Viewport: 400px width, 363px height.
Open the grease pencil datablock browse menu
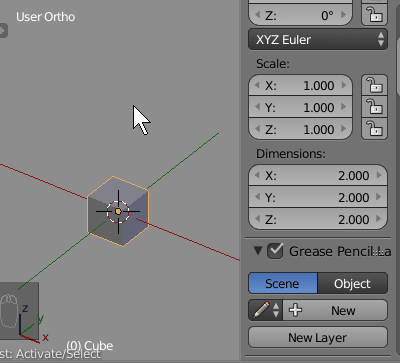pos(266,310)
